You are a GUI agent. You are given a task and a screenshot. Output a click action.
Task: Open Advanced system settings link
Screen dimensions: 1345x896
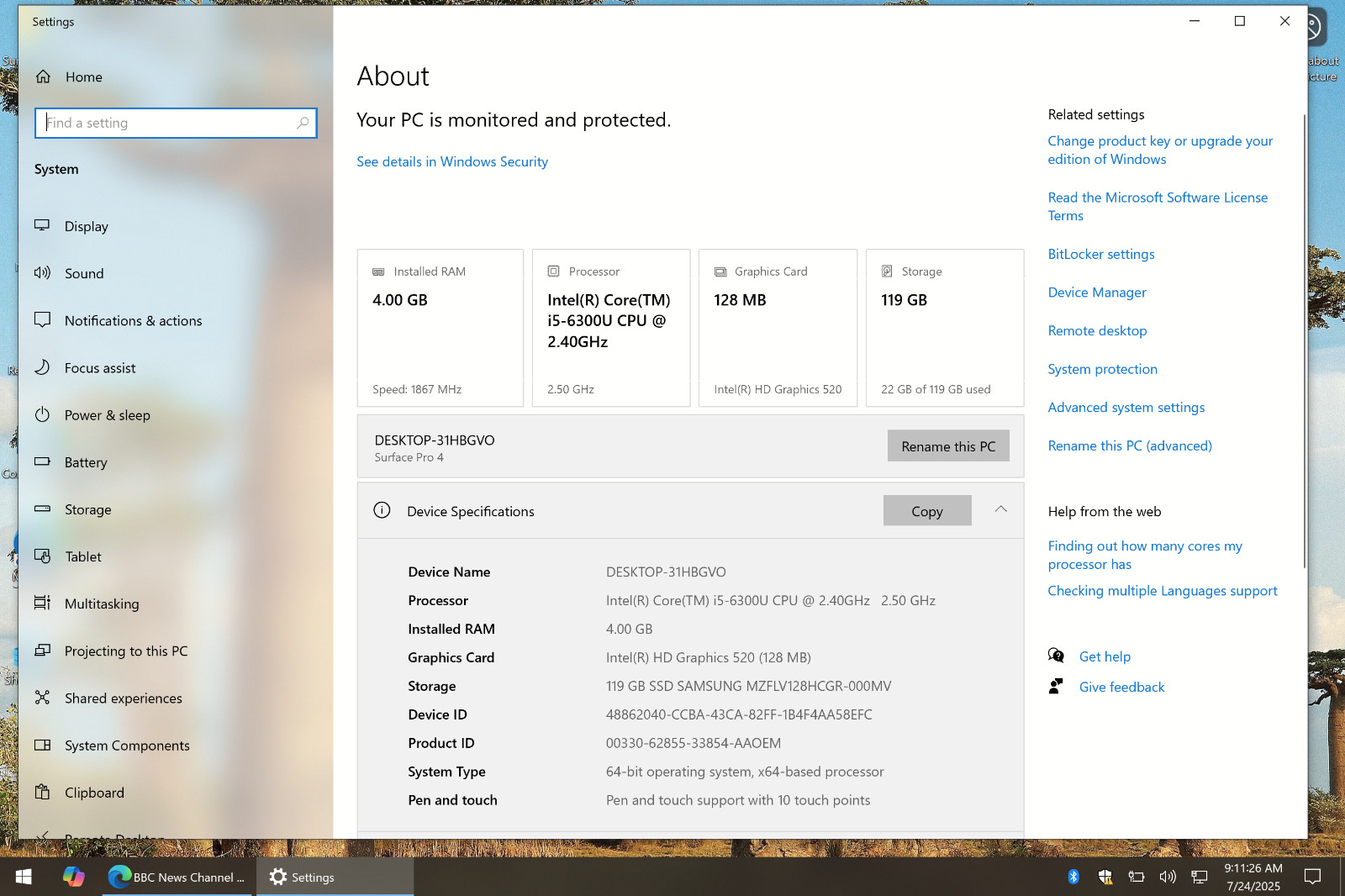(x=1126, y=408)
